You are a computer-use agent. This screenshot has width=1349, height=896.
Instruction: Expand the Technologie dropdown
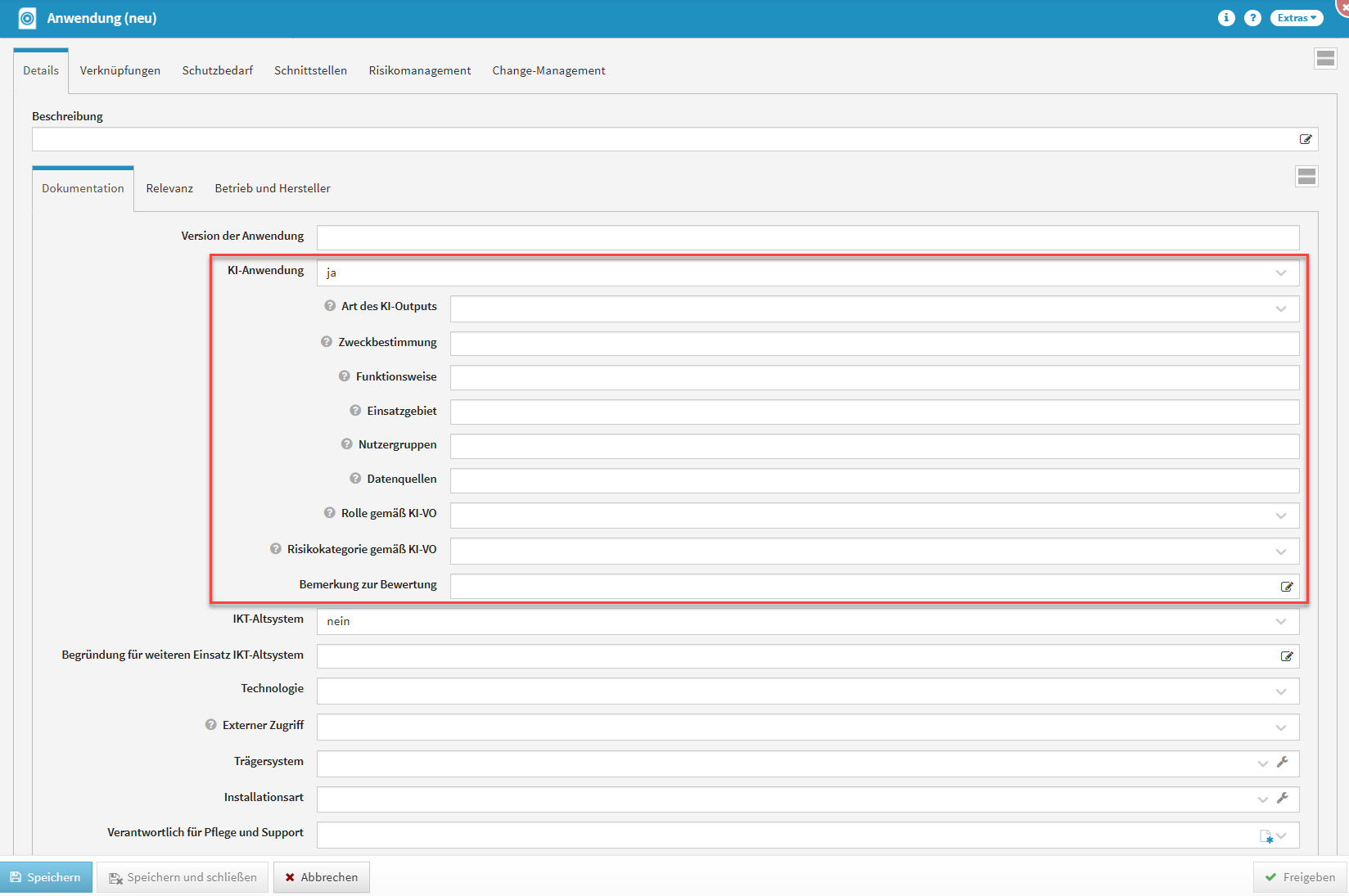tap(1280, 691)
